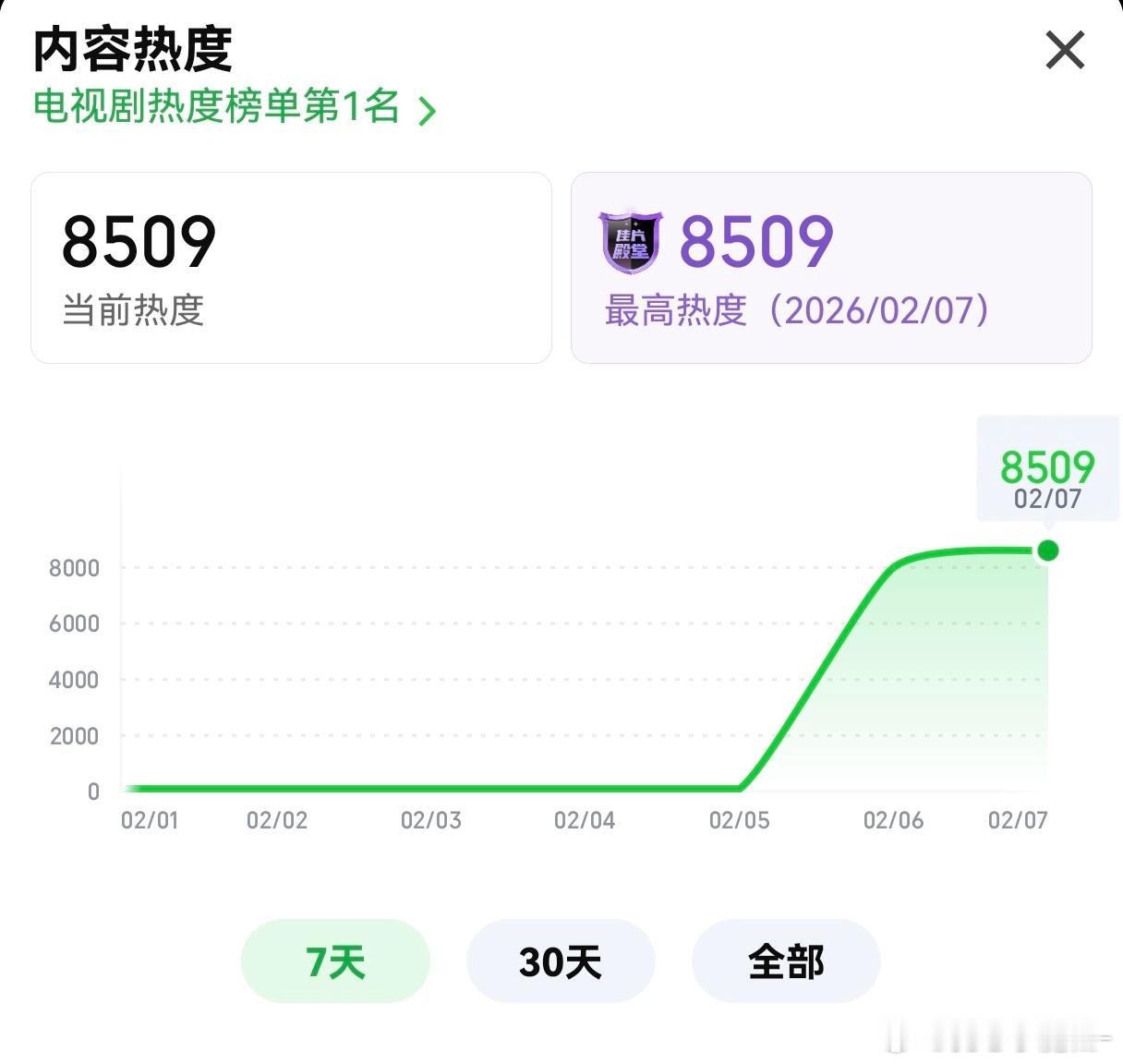Click the 最高热度 card with 2026/02/07
This screenshot has width=1123, height=1064.
(829, 267)
